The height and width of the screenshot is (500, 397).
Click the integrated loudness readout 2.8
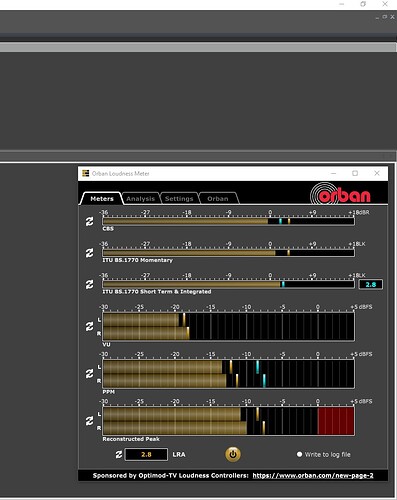[370, 284]
